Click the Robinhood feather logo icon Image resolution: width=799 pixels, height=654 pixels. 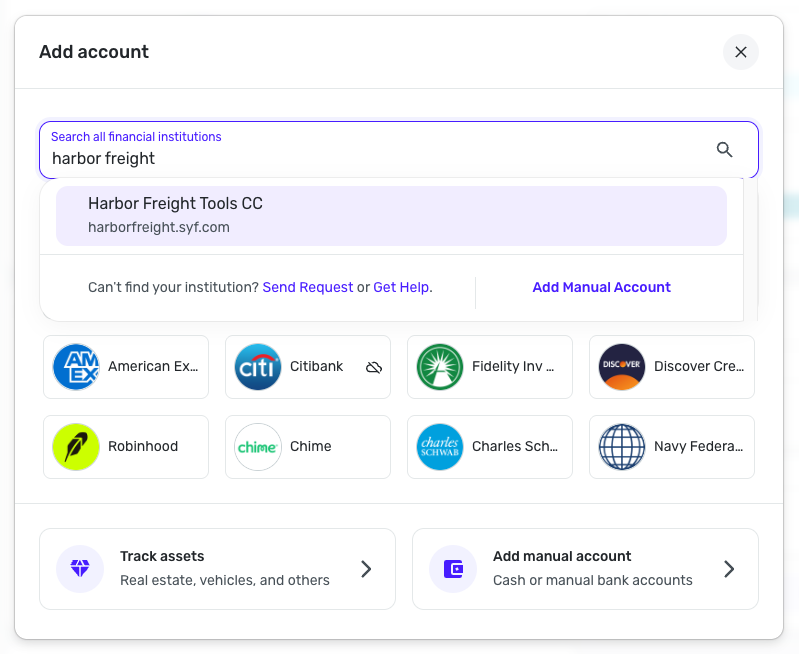pos(76,447)
